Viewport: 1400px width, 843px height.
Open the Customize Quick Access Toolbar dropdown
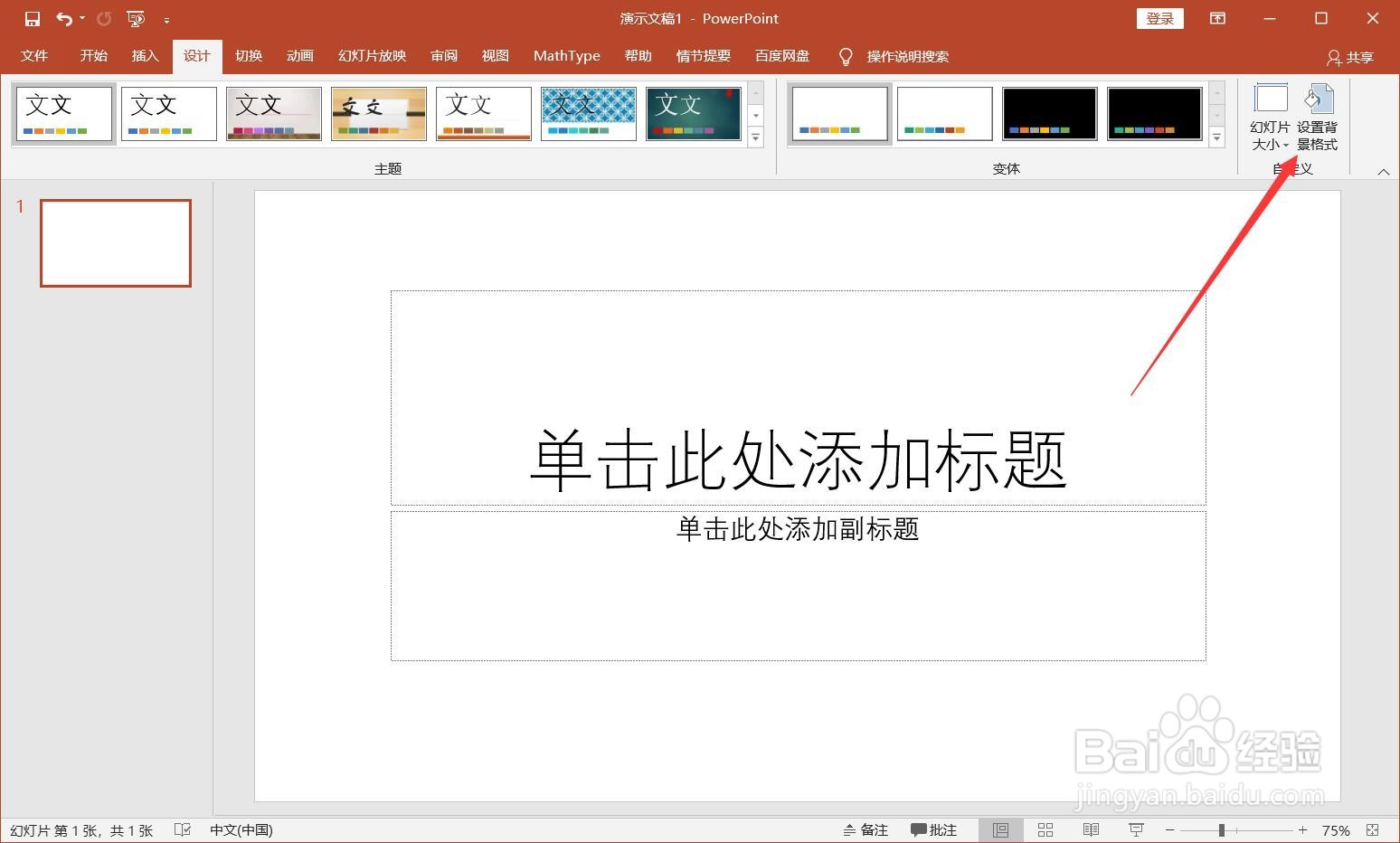pos(166,18)
